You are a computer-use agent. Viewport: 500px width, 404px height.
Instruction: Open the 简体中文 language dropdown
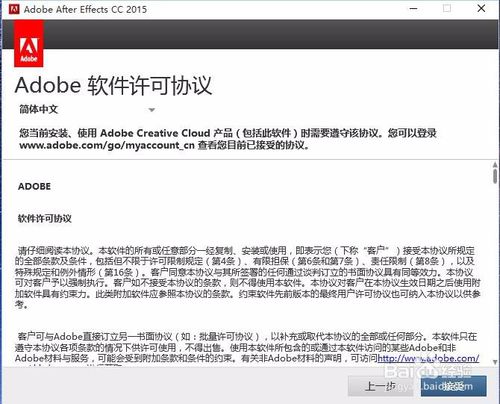tap(87, 109)
